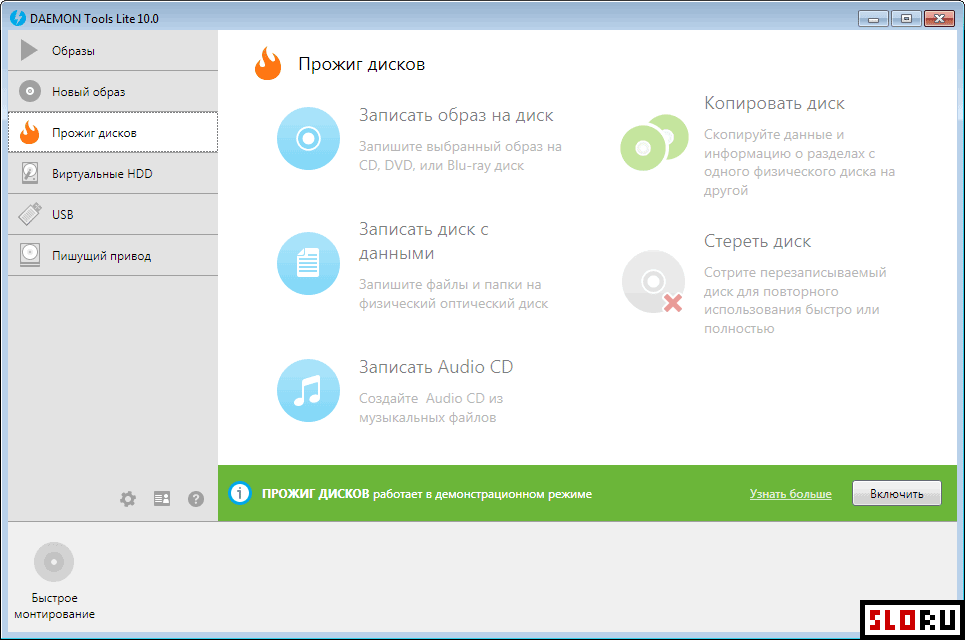965x640 pixels.
Task: Maximize the DAEMON Tools Lite window
Action: pyautogui.click(x=906, y=19)
